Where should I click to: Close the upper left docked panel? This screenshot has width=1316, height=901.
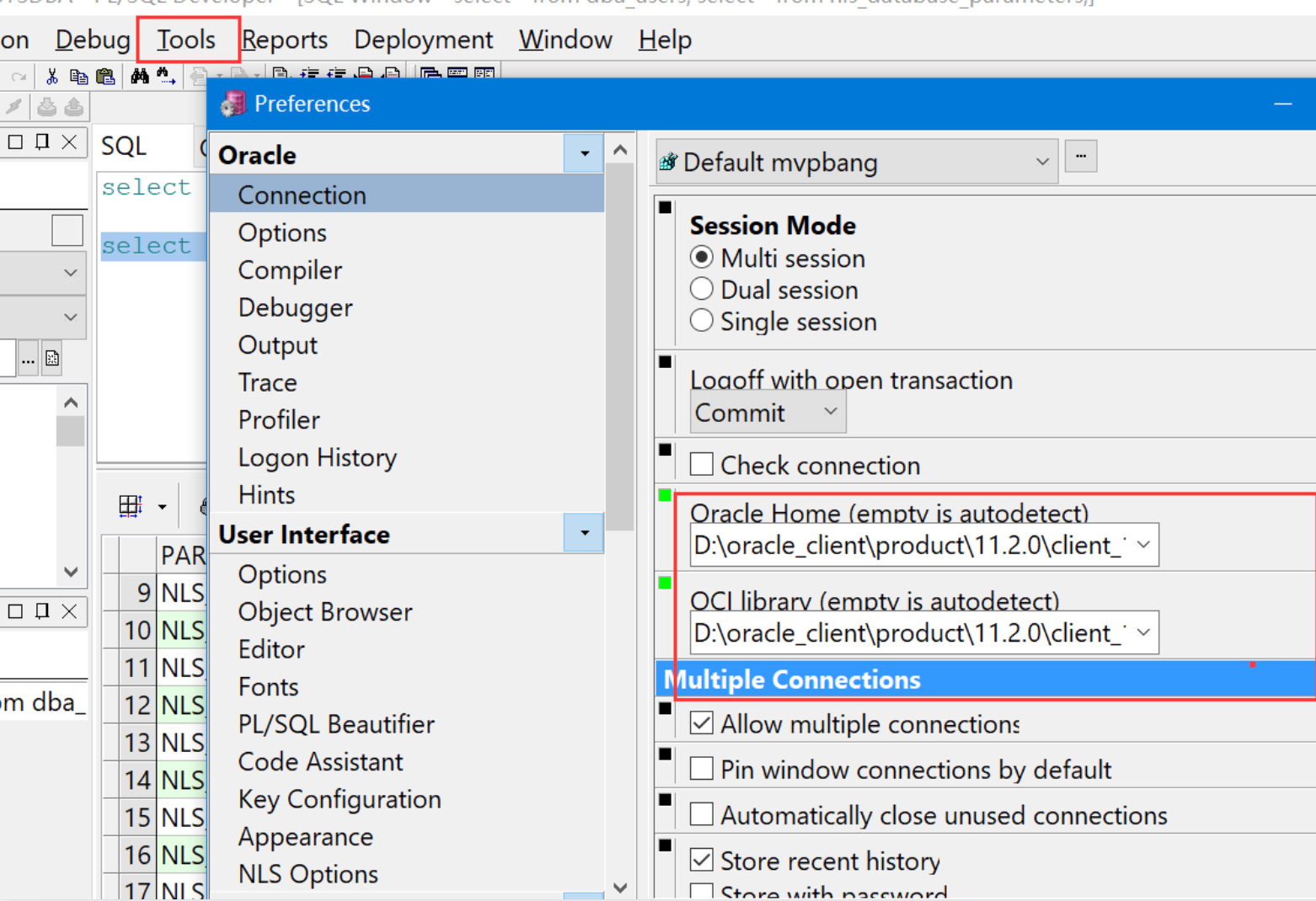click(69, 141)
